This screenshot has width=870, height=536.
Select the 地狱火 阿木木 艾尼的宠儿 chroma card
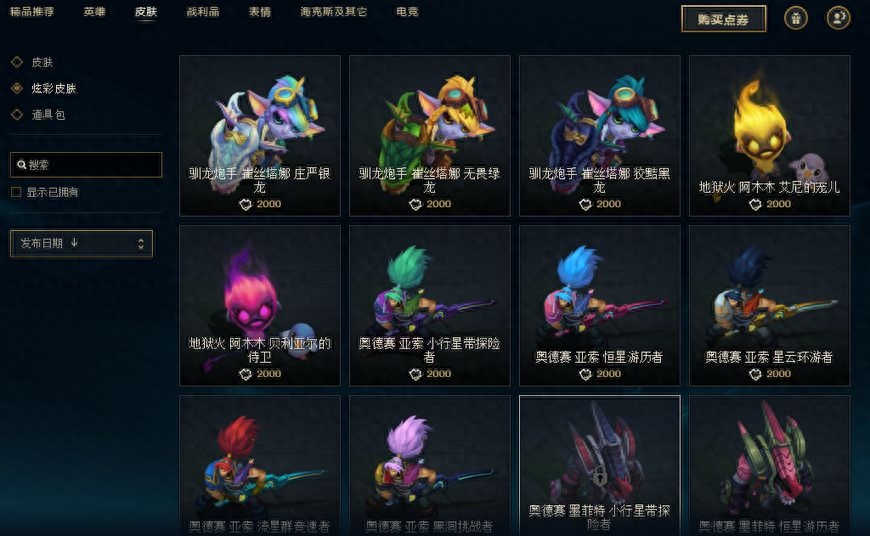click(x=769, y=135)
